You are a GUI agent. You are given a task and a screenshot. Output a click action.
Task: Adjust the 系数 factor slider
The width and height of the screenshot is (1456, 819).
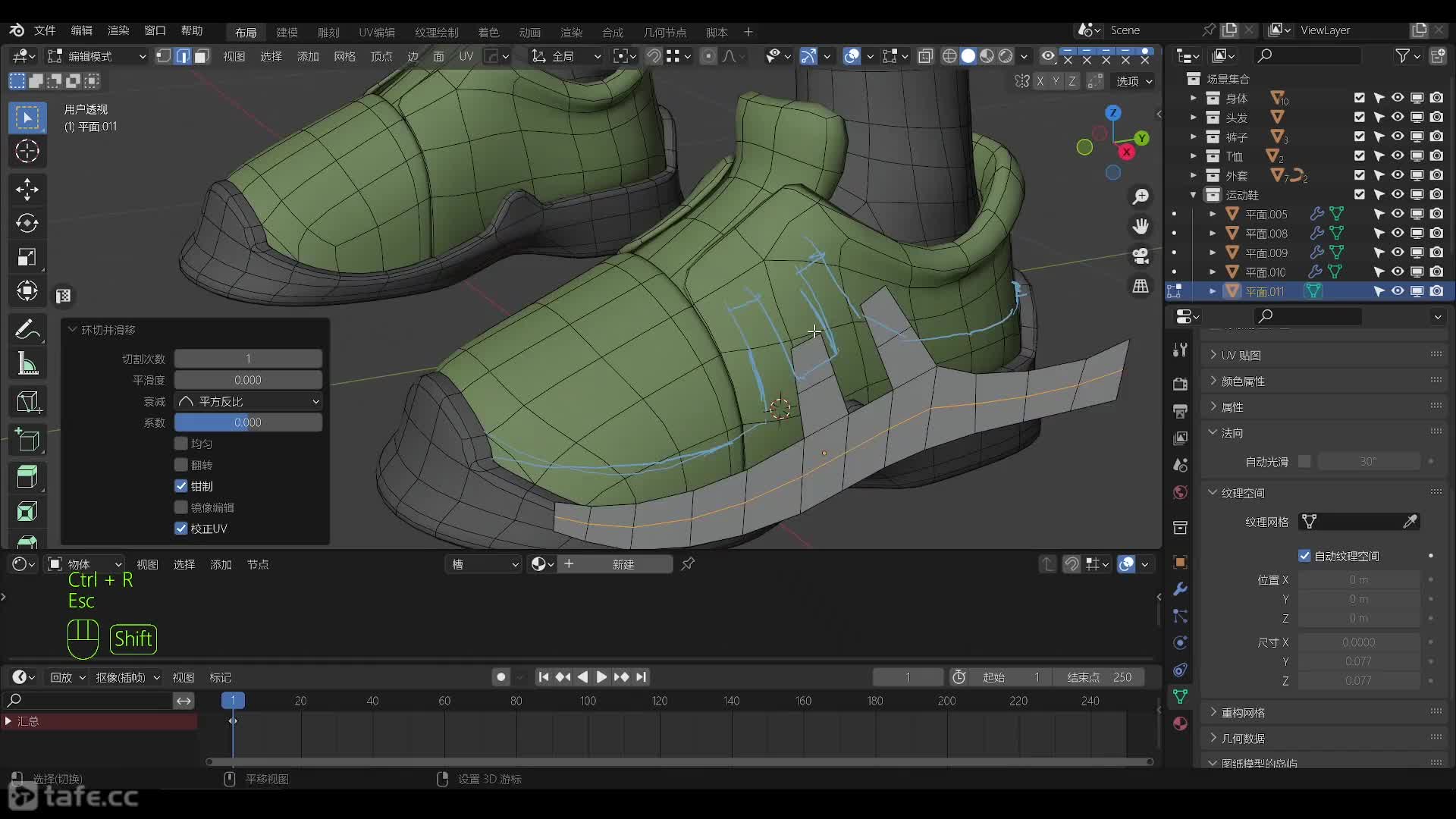coord(248,422)
